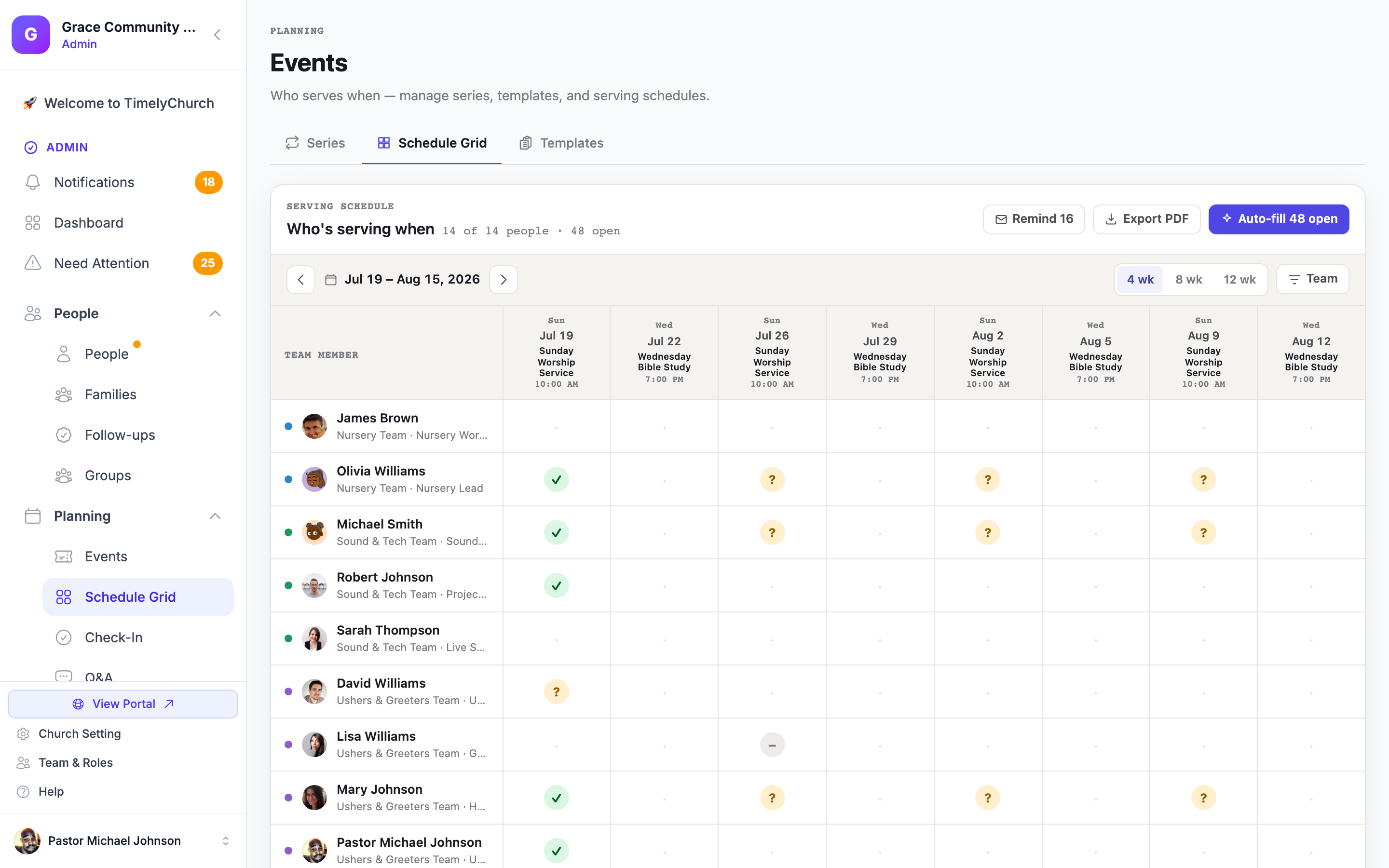Collapse the Planning section in sidebar
Viewport: 1389px width, 868px height.
[215, 516]
